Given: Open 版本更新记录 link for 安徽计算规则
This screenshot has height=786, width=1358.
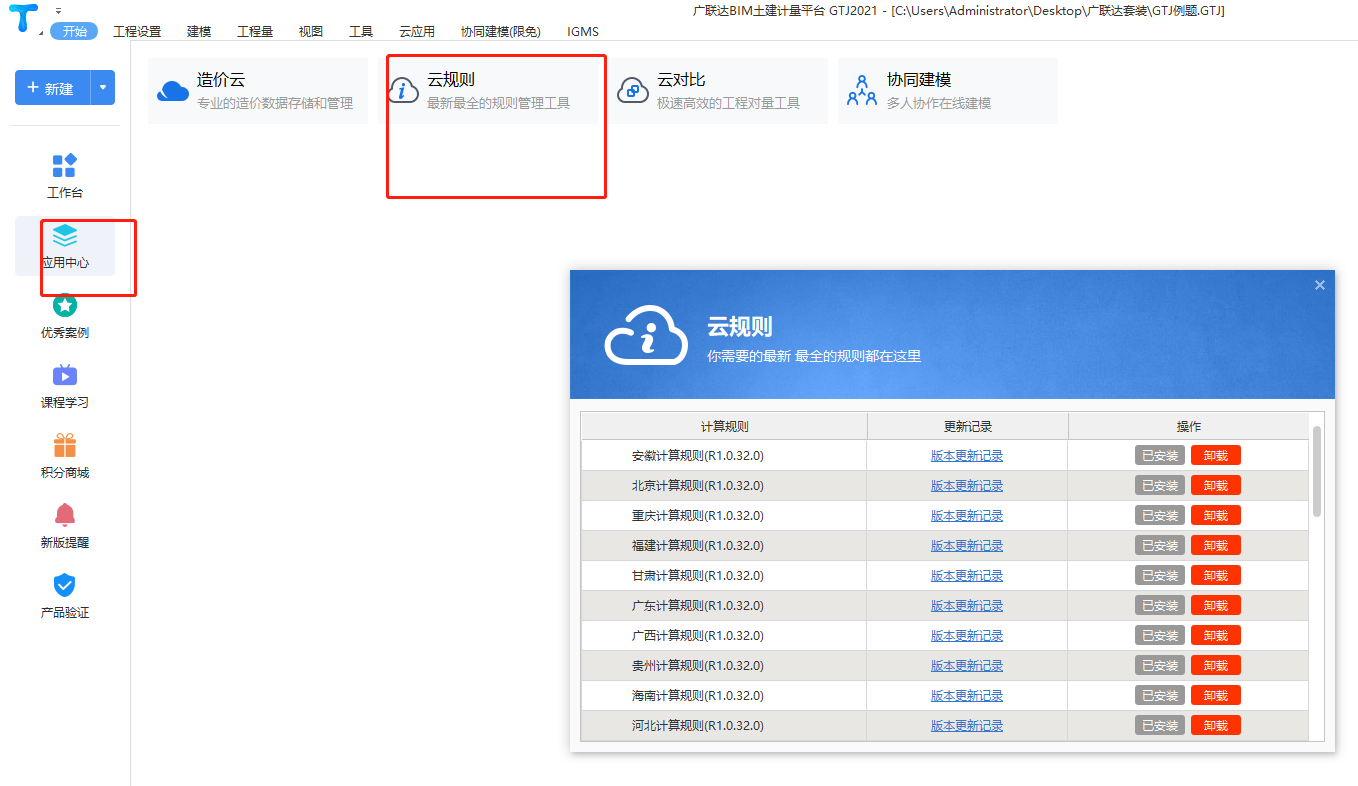Looking at the screenshot, I should [x=967, y=456].
